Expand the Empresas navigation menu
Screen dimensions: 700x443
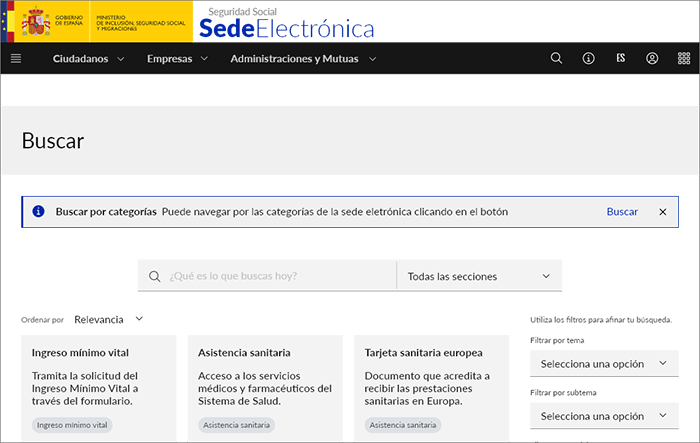coord(177,59)
